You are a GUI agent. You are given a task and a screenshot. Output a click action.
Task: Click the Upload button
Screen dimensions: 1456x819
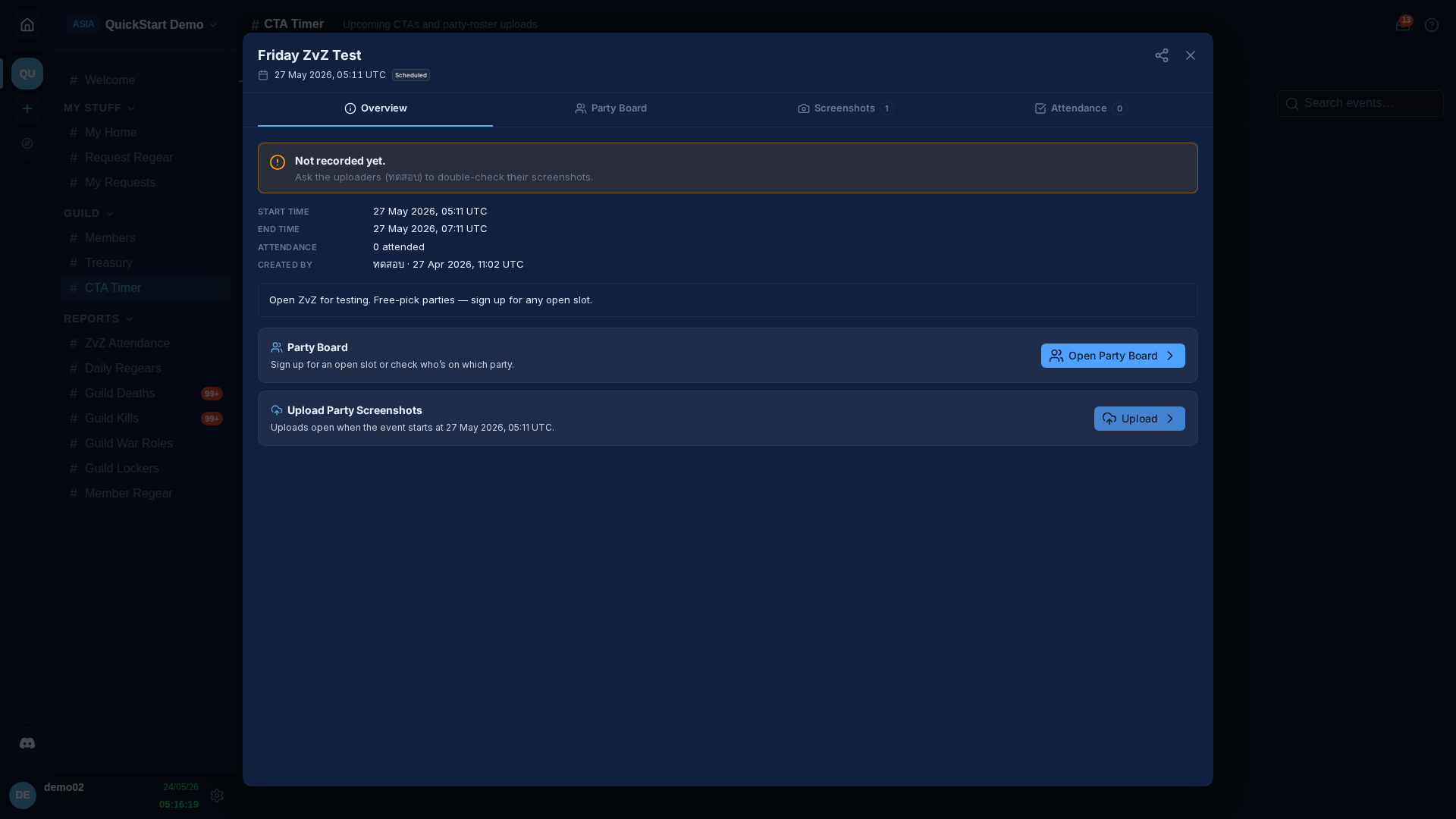[1139, 419]
